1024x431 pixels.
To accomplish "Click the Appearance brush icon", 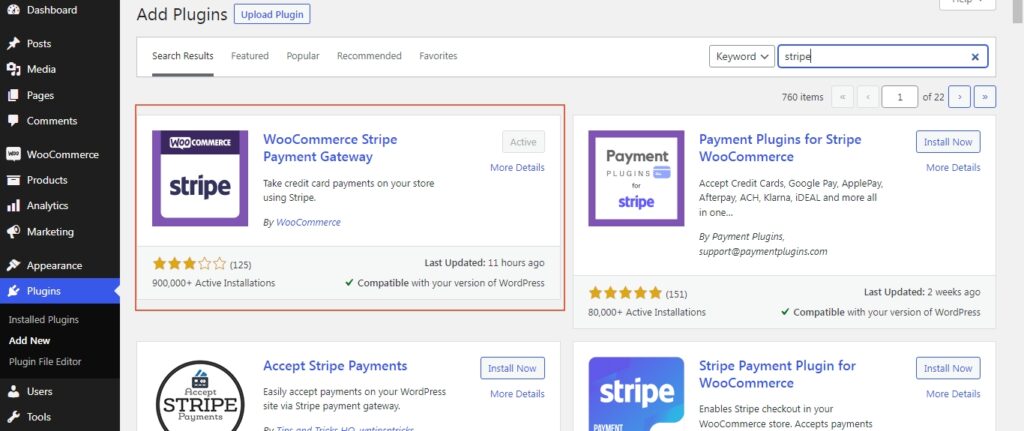I will (x=13, y=266).
